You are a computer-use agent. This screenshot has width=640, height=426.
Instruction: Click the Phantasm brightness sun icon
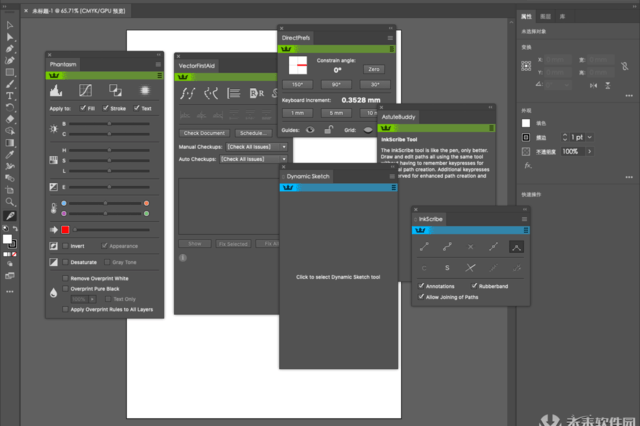pyautogui.click(x=53, y=129)
